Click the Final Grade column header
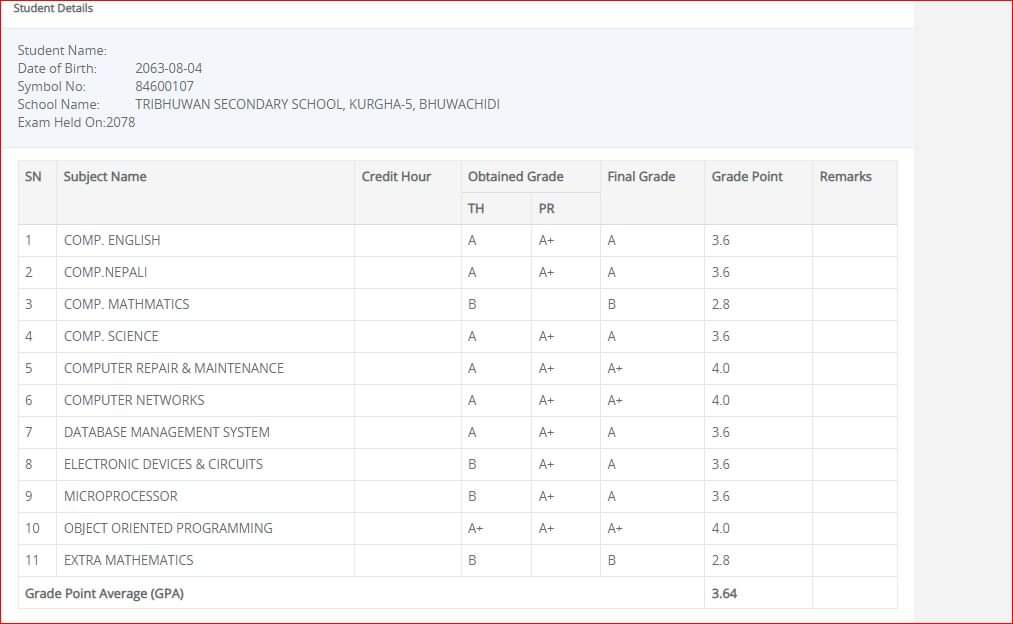 tap(641, 177)
